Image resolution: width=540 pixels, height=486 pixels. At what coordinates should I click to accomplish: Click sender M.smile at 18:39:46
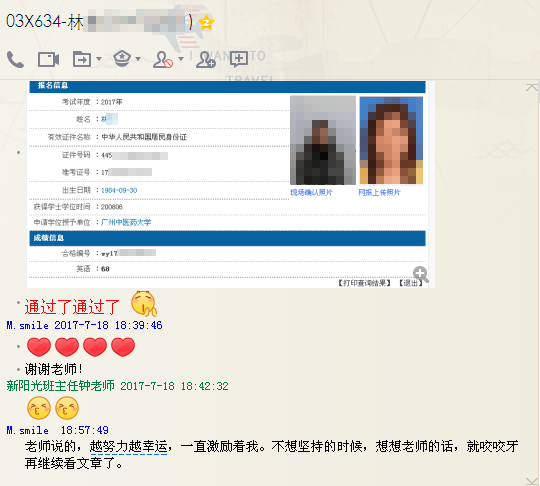27,325
